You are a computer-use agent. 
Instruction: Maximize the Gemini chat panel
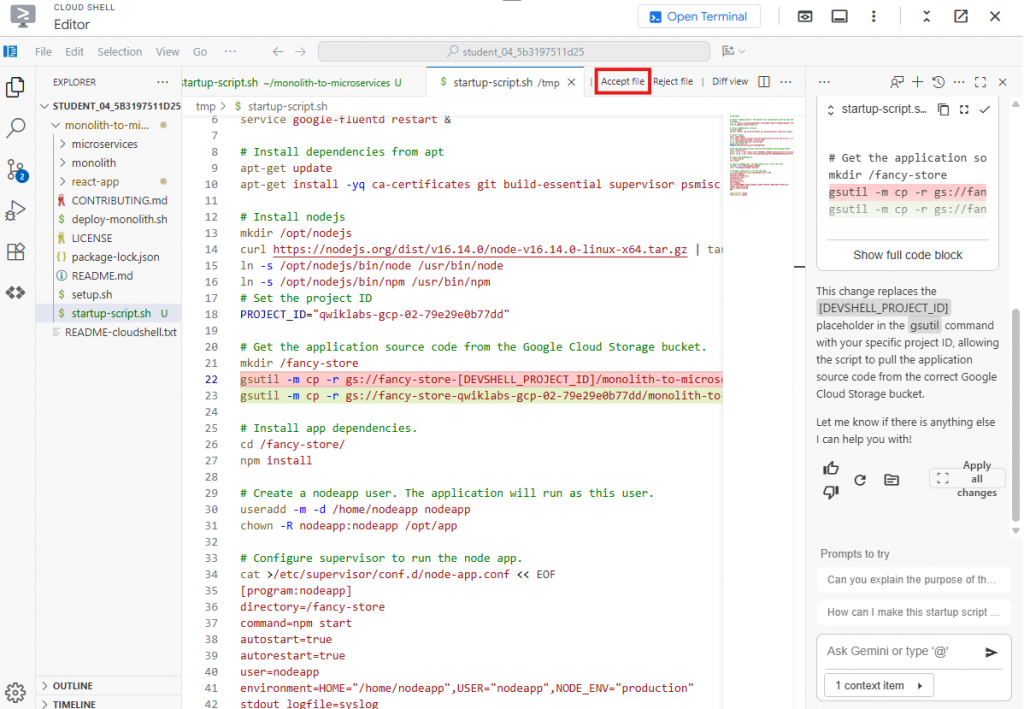980,82
